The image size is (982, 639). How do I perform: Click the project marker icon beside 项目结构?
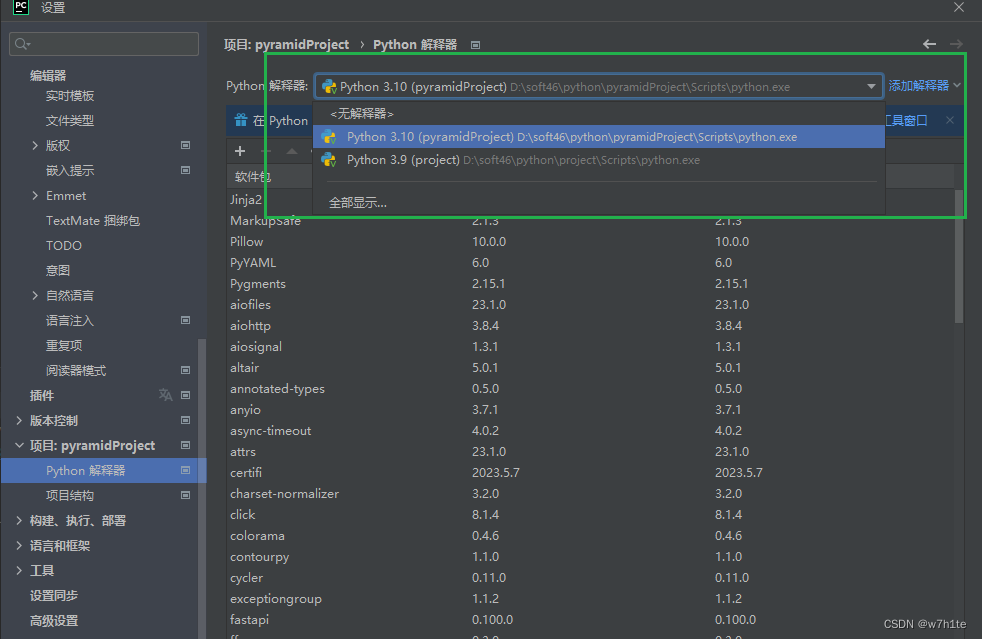(185, 496)
